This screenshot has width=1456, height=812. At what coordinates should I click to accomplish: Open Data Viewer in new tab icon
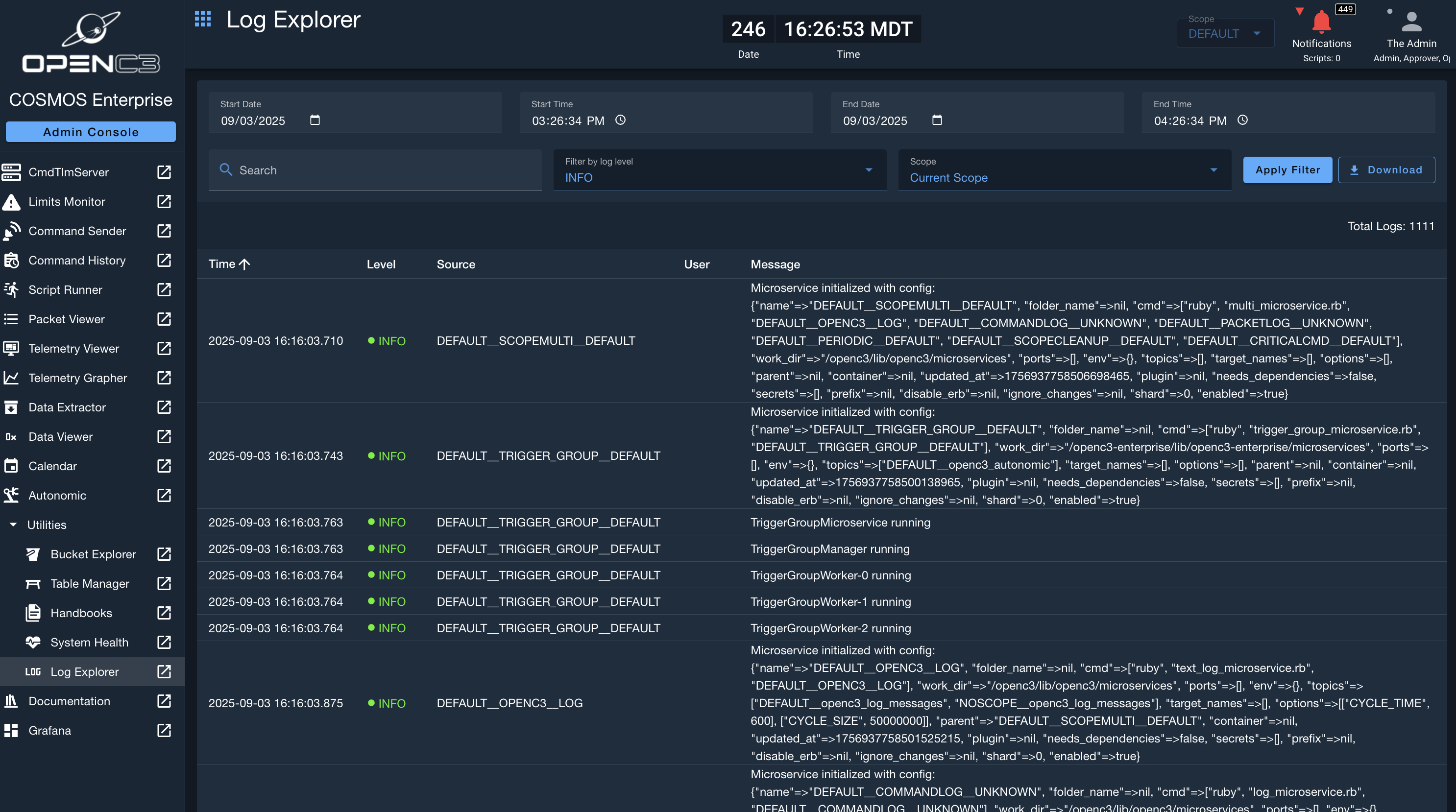(164, 437)
